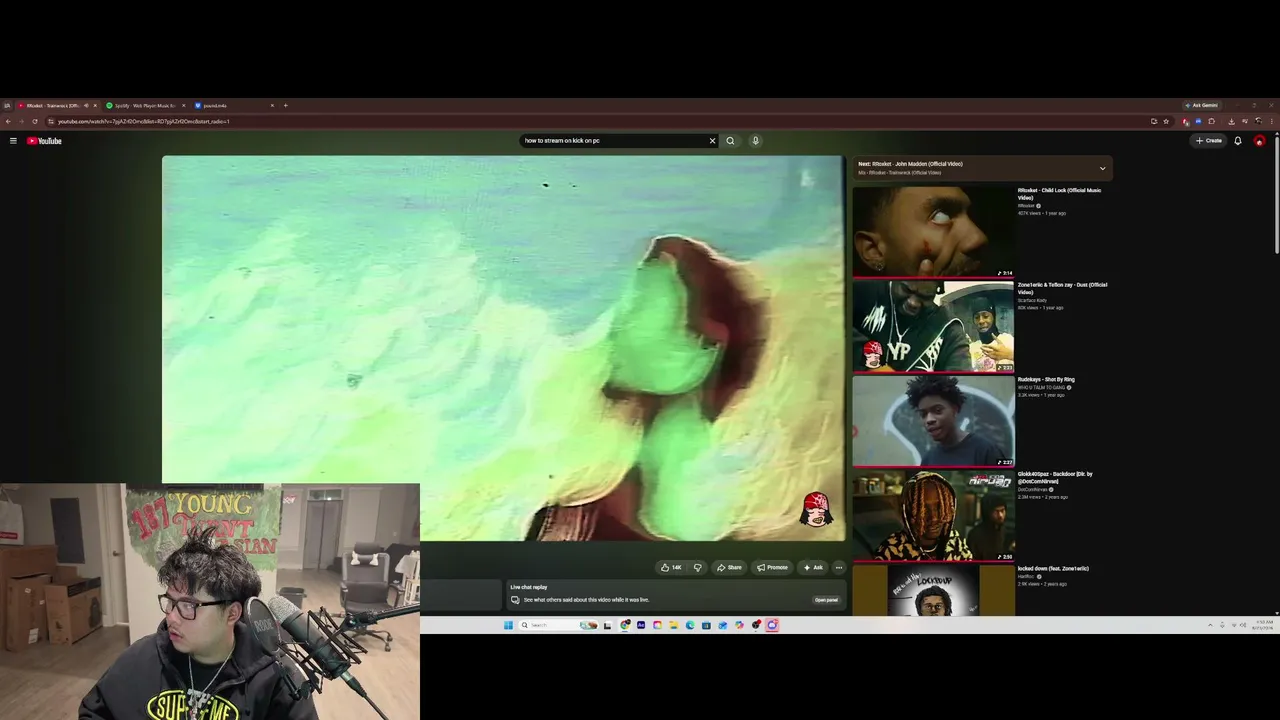Open a new browser tab
This screenshot has height=720, width=1280.
tap(285, 106)
